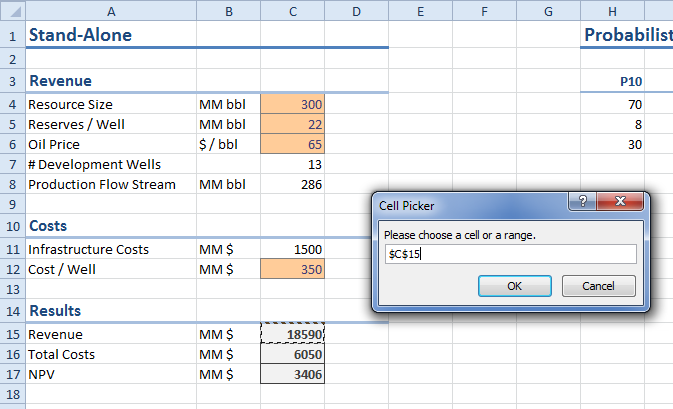Click the Total Costs value 6050
Viewport: 673px width, 409px height.
click(x=292, y=354)
